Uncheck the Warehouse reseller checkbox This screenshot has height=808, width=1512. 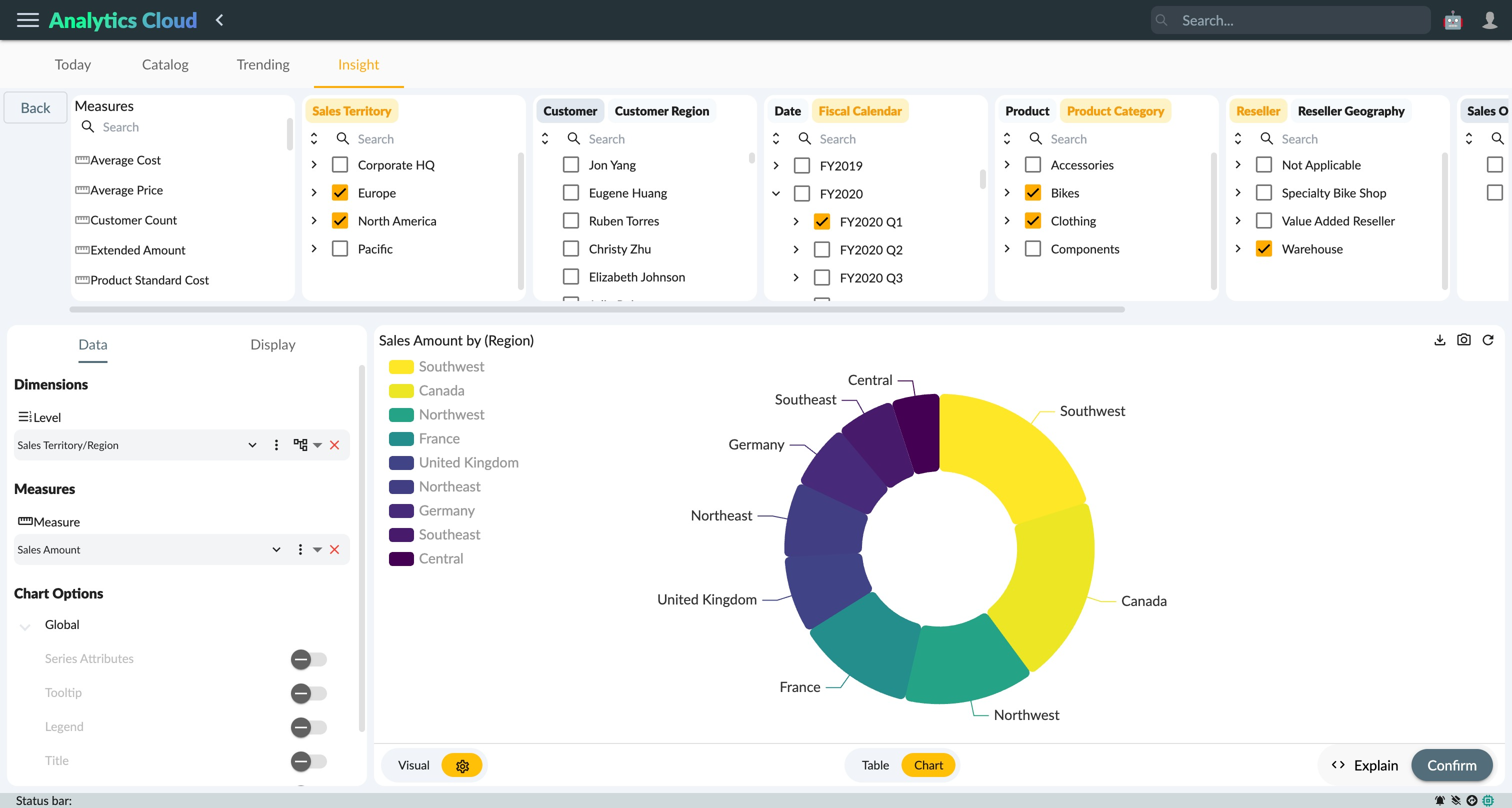click(1263, 249)
